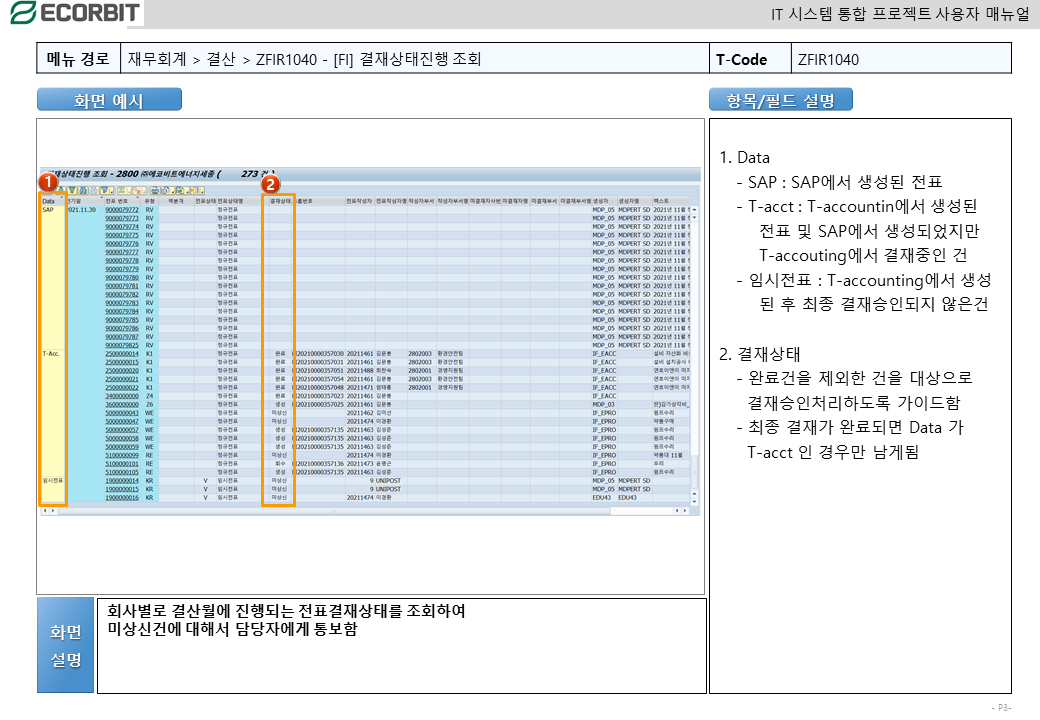Open temporary document 1900000016

click(x=122, y=497)
